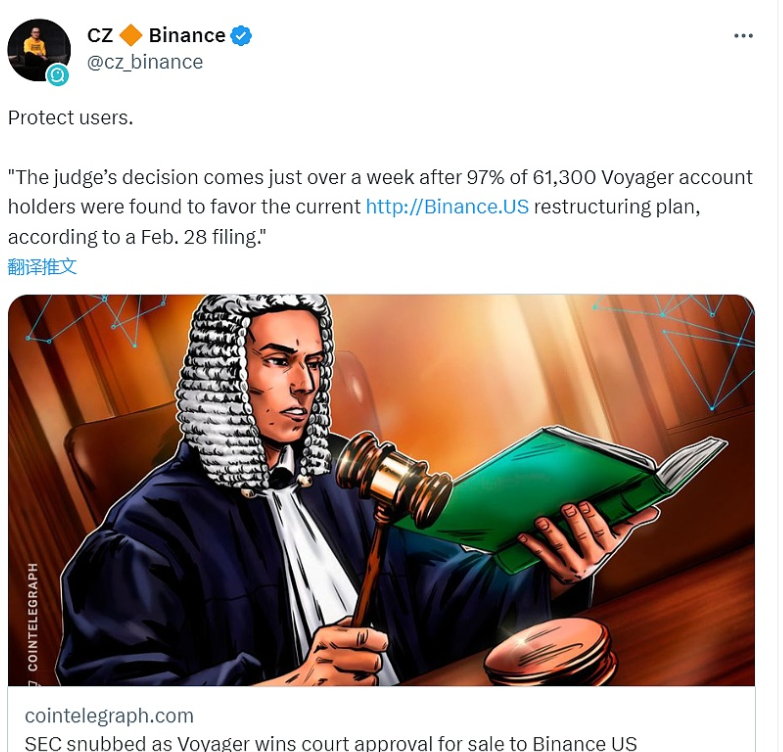Click the Protect users tweet text
This screenshot has height=752, width=783.
[70, 118]
